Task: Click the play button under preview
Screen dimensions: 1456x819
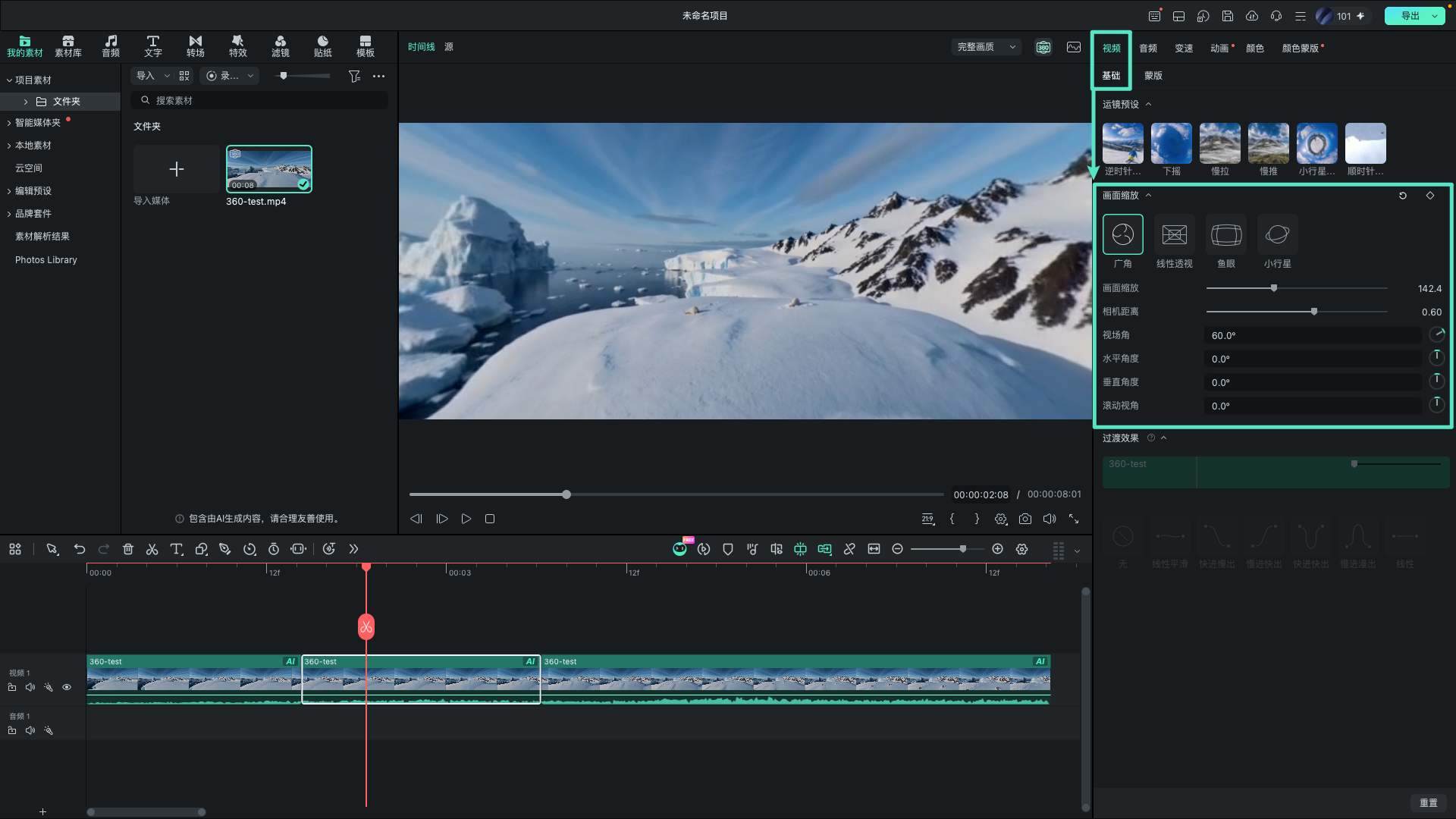Action: pyautogui.click(x=466, y=519)
